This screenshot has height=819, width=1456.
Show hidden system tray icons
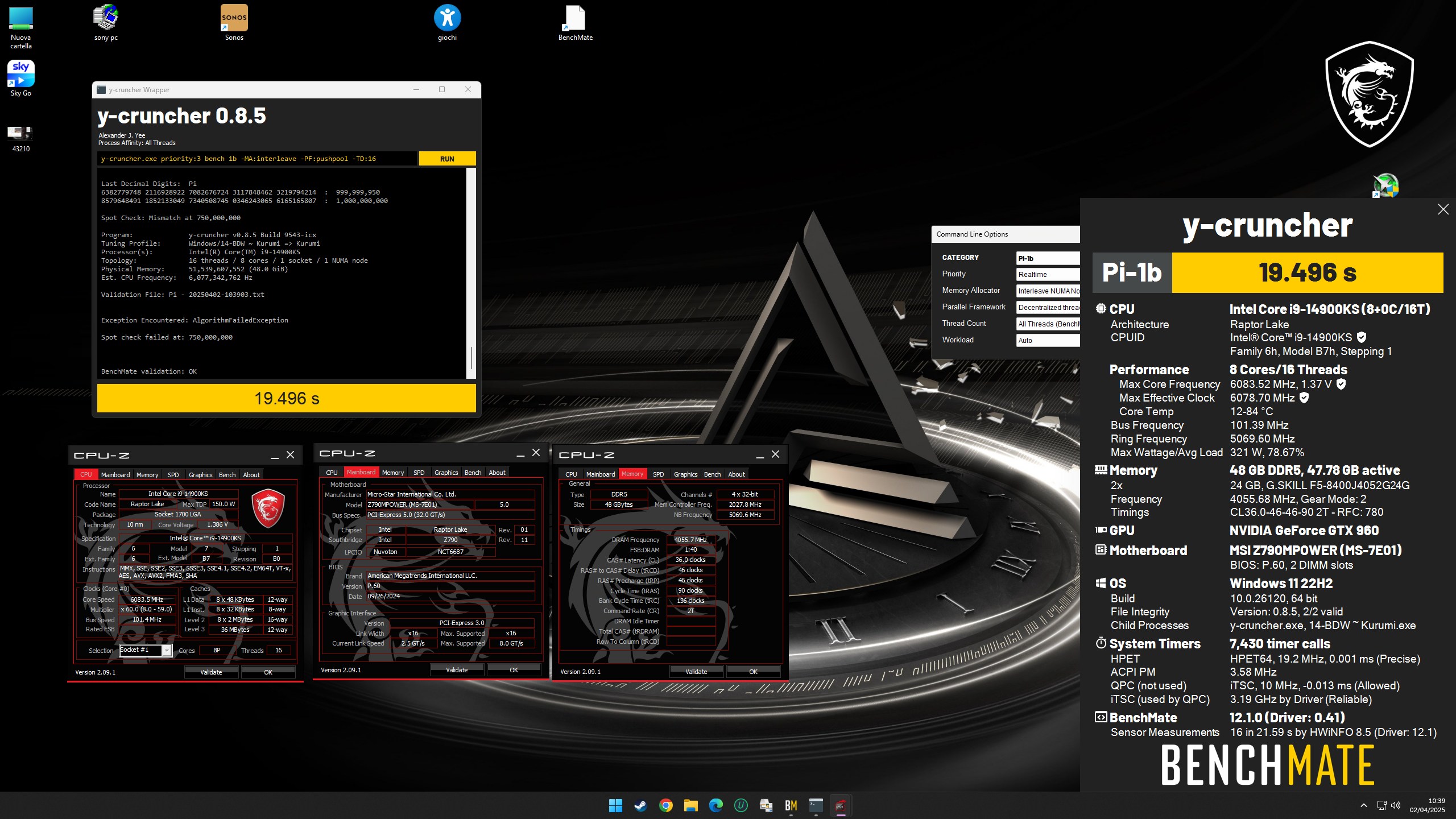tap(1363, 805)
